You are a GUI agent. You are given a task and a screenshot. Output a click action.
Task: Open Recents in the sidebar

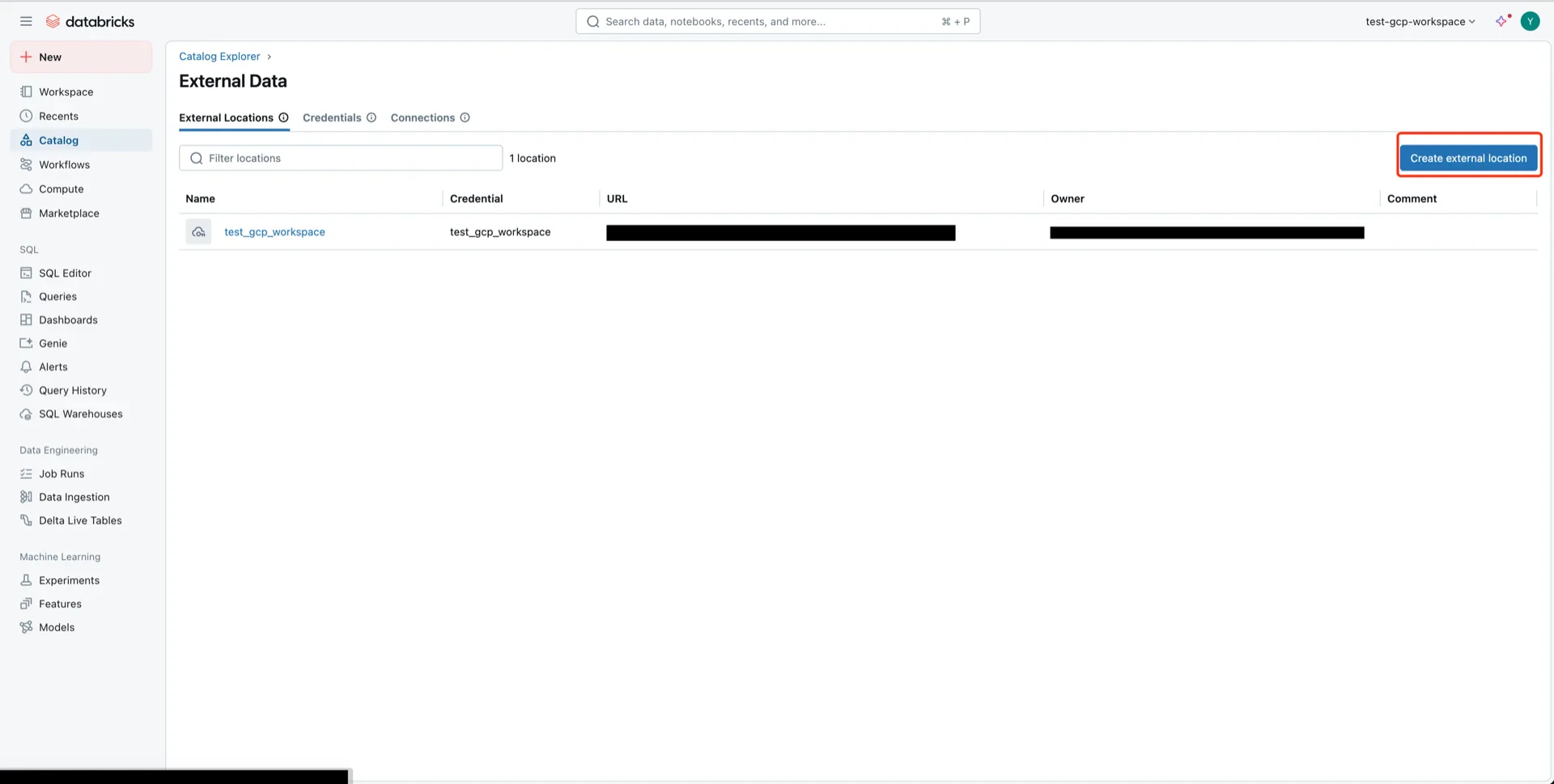click(81, 117)
